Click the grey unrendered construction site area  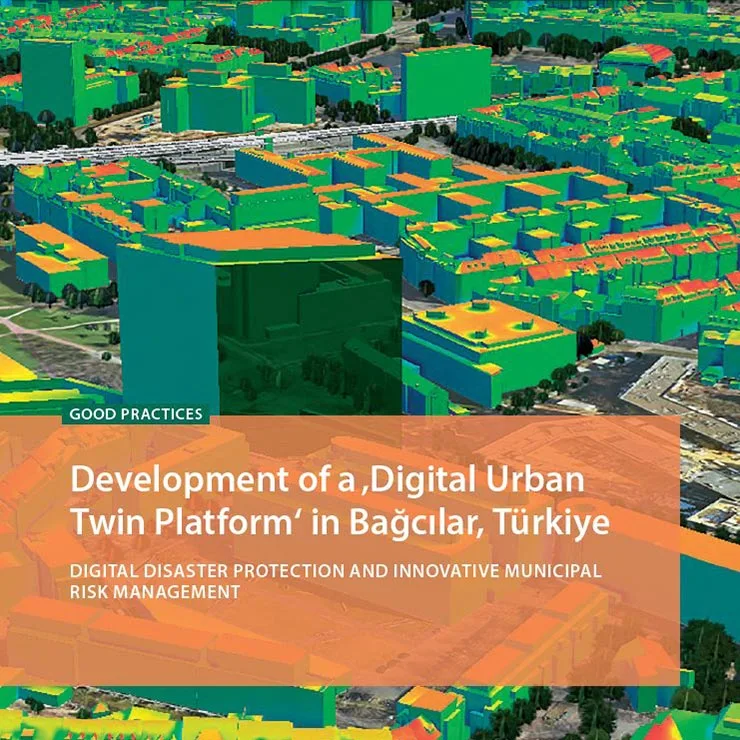coord(670,392)
